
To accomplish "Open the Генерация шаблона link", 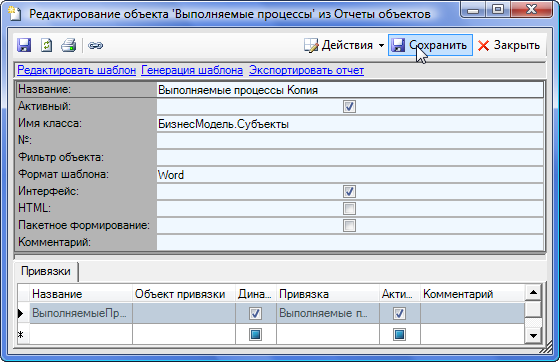I will pyautogui.click(x=192, y=70).
